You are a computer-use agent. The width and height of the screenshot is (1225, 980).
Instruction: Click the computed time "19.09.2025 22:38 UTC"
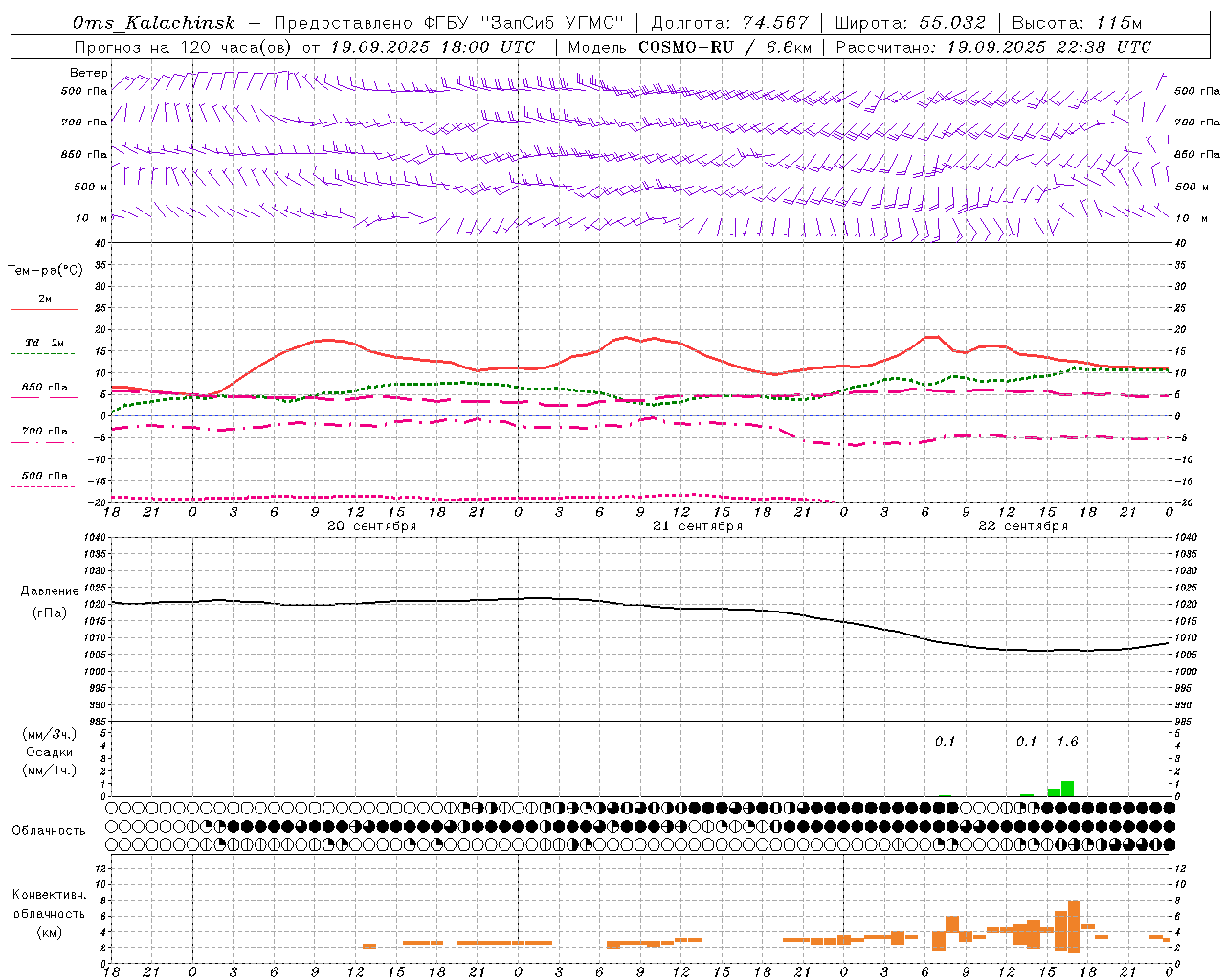[1049, 47]
